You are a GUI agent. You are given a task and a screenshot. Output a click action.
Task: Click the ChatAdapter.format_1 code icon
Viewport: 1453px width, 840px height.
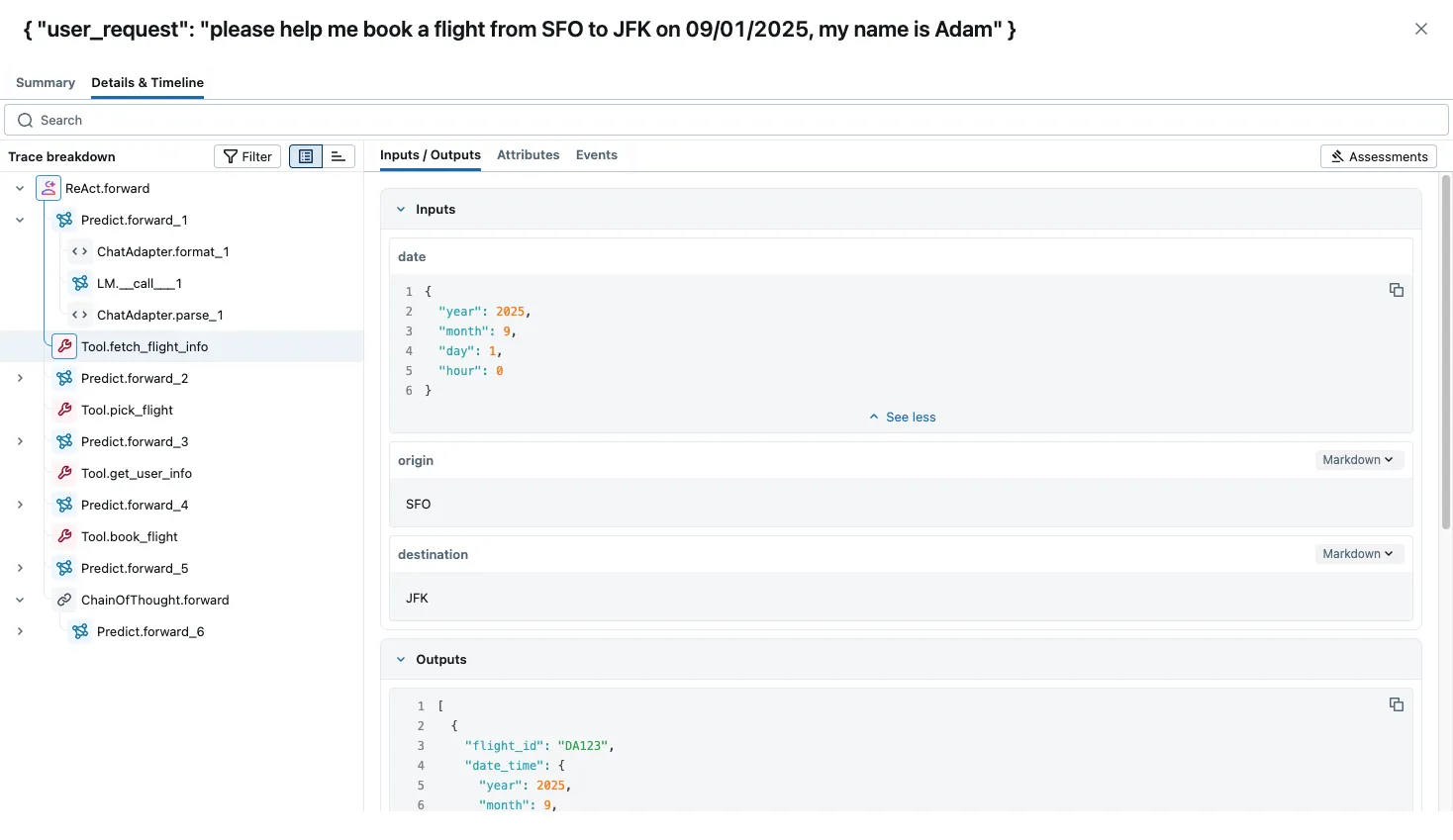point(80,251)
